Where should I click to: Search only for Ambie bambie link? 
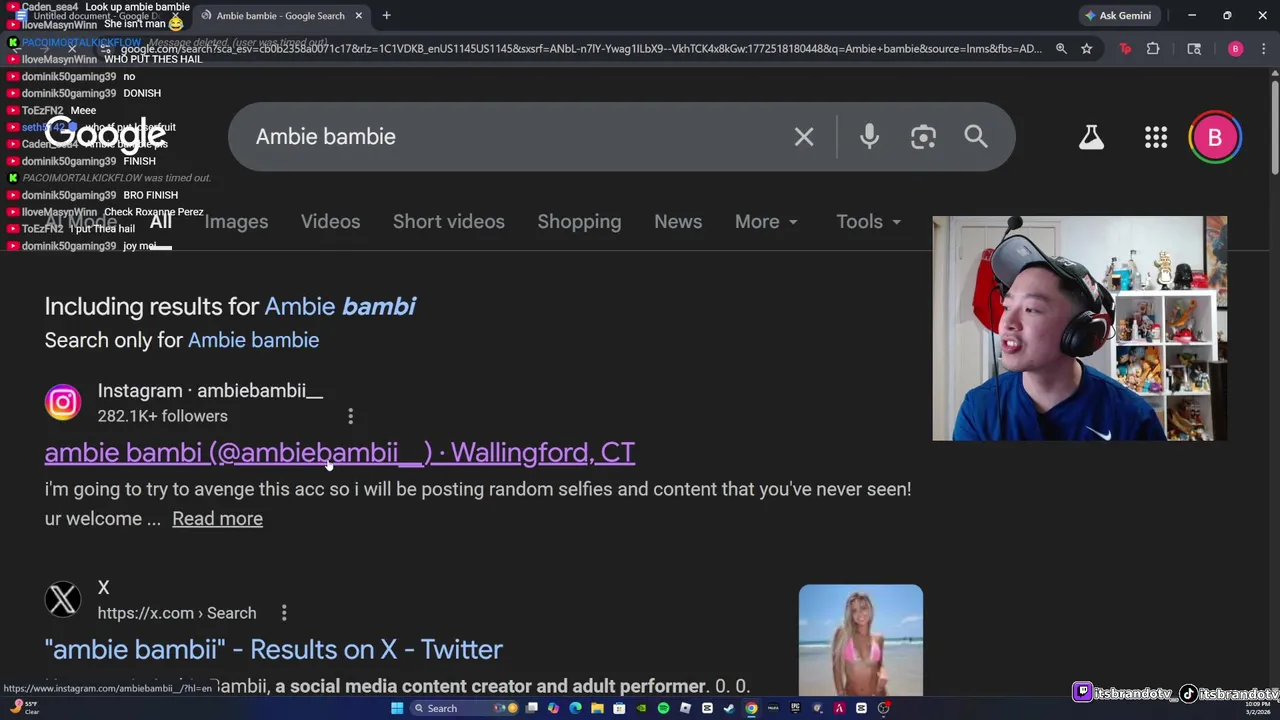[x=253, y=340]
